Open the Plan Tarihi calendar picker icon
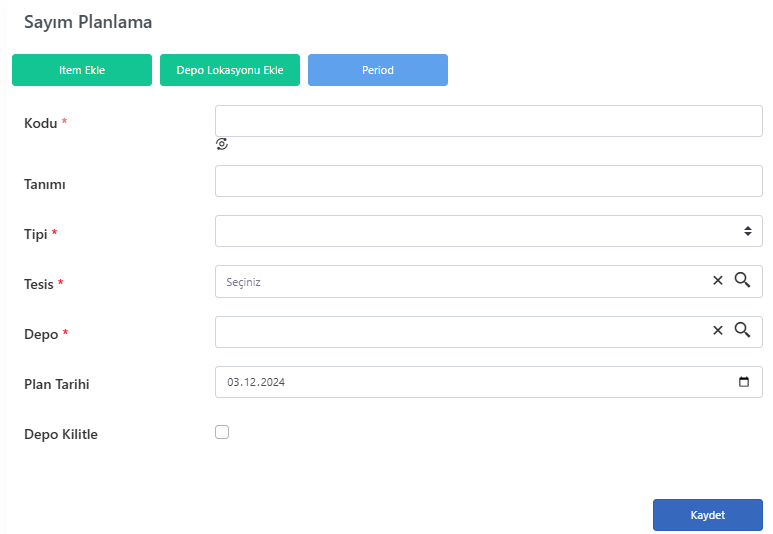Viewport: 773px width, 534px height. click(744, 382)
